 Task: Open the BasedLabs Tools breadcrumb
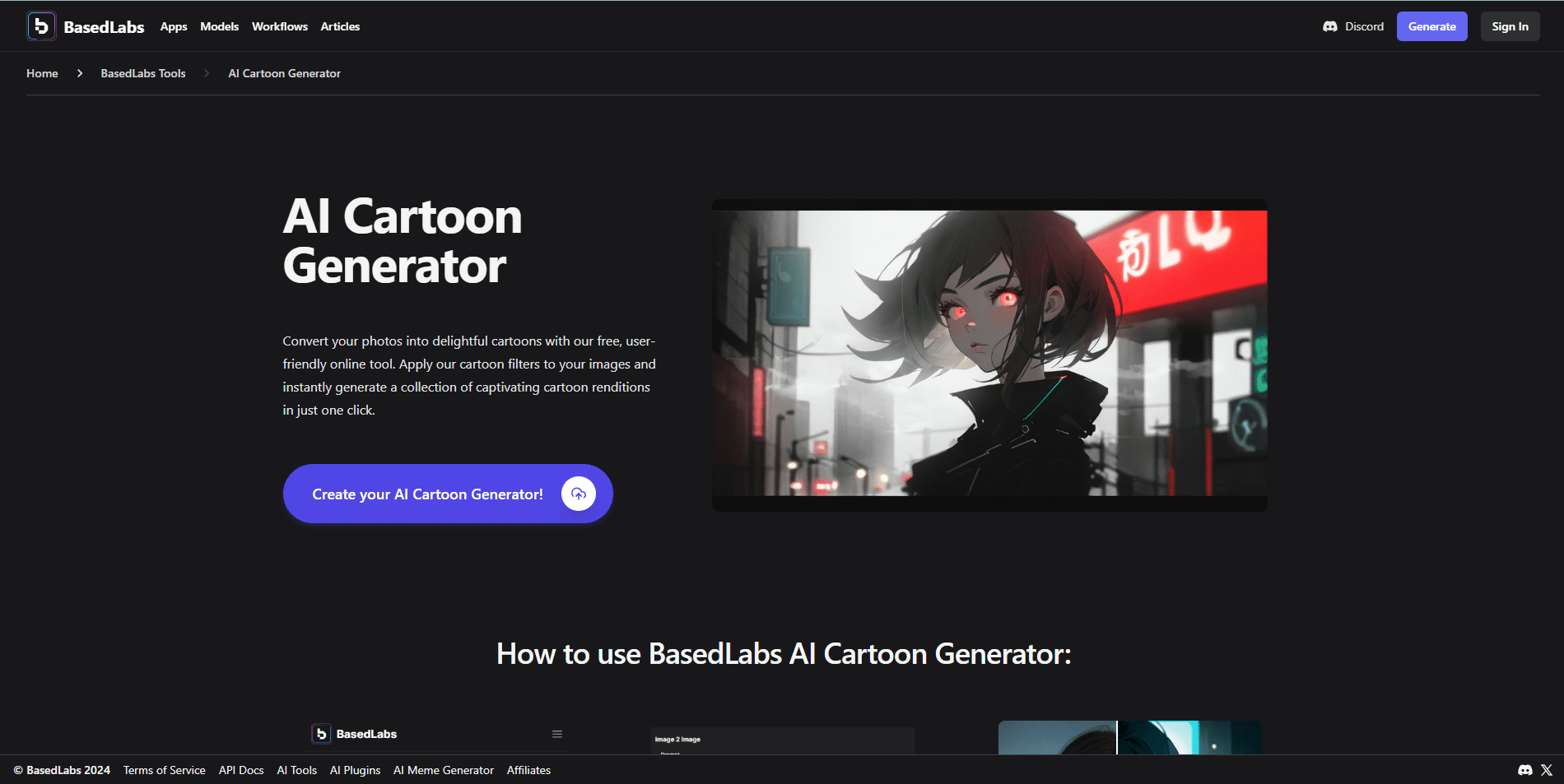[143, 73]
